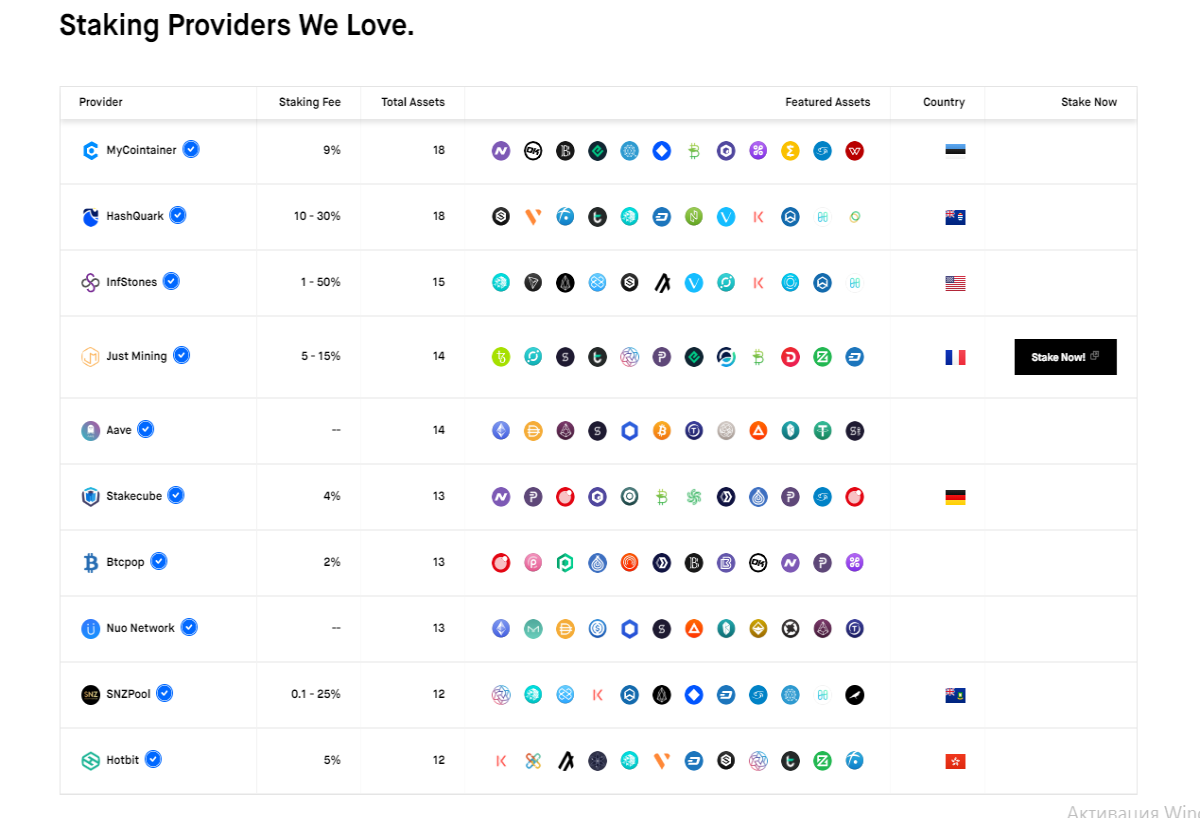Click the Btcpop bitcoin logo icon
1200x818 pixels.
[x=91, y=562]
